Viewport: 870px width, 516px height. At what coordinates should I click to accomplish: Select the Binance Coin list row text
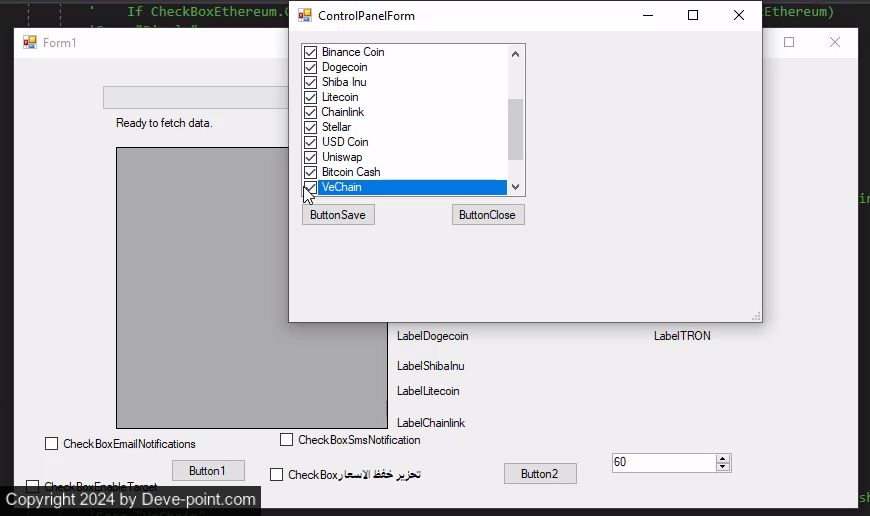tap(353, 52)
